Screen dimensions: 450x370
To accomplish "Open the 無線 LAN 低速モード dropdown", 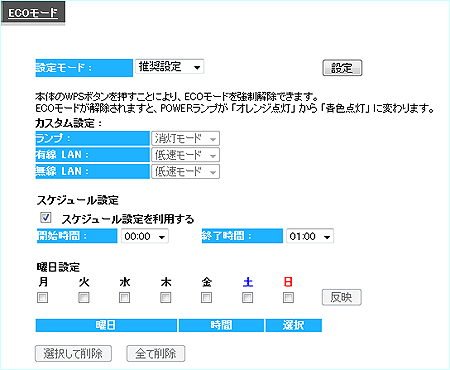I will click(x=185, y=172).
